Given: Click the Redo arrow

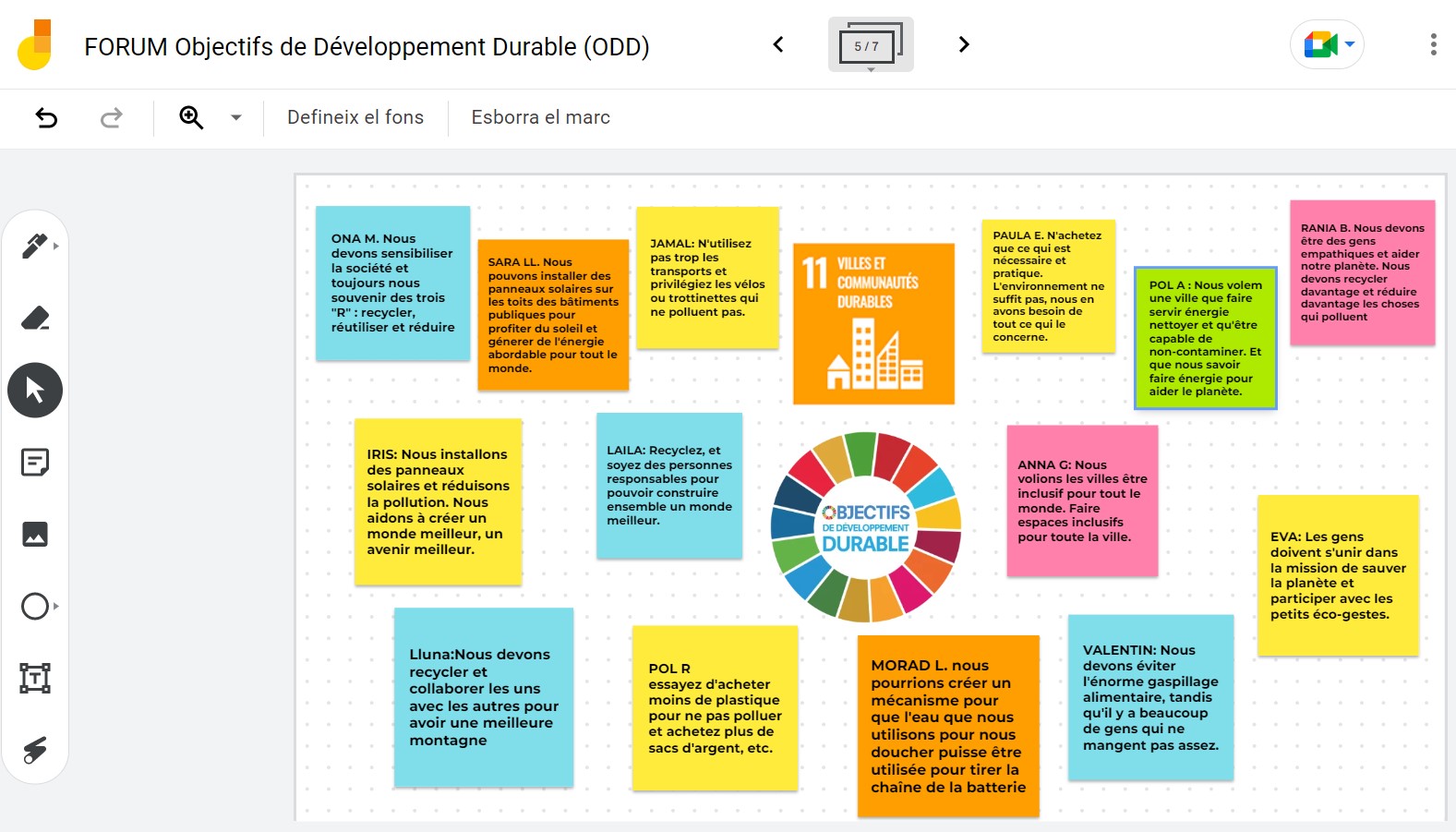Looking at the screenshot, I should pos(112,117).
